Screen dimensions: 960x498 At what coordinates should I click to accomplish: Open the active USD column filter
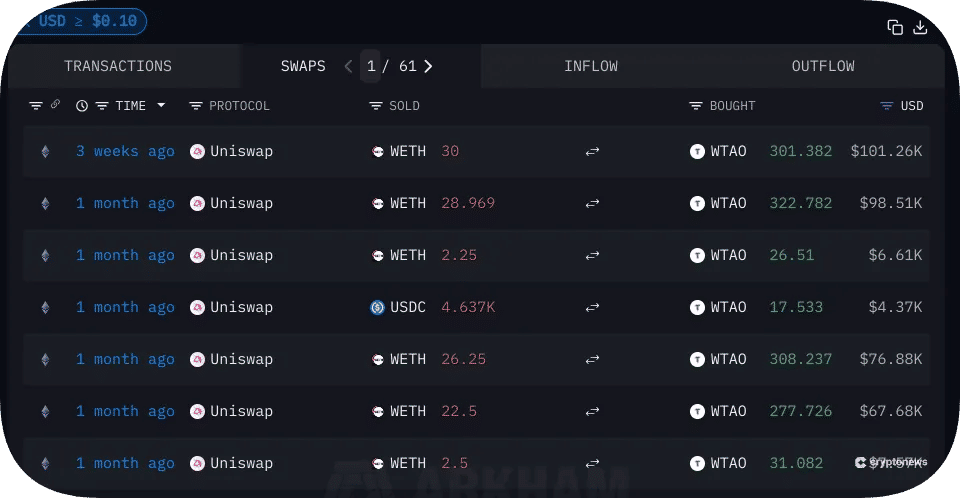pyautogui.click(x=887, y=106)
